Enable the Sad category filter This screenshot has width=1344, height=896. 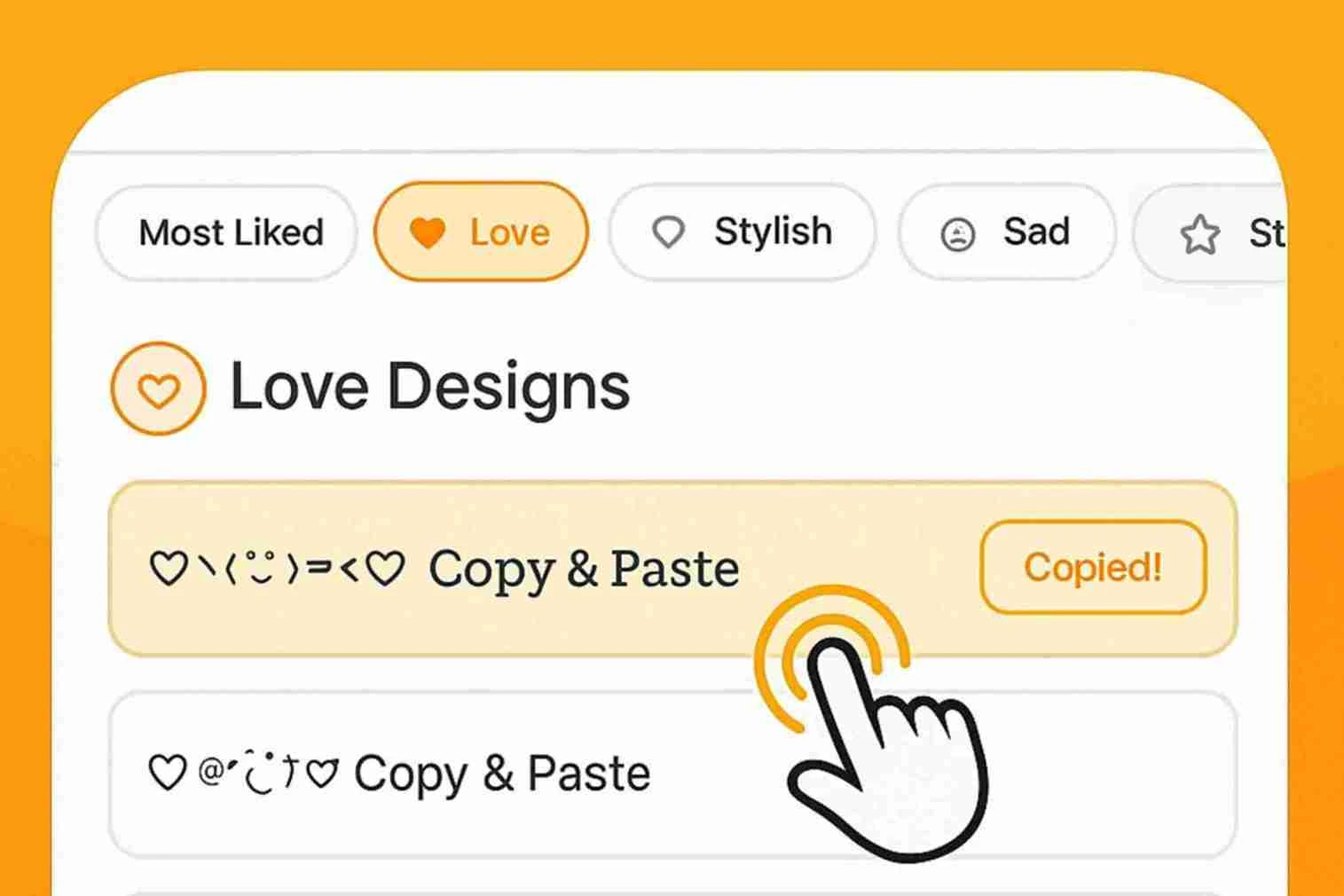1007,232
